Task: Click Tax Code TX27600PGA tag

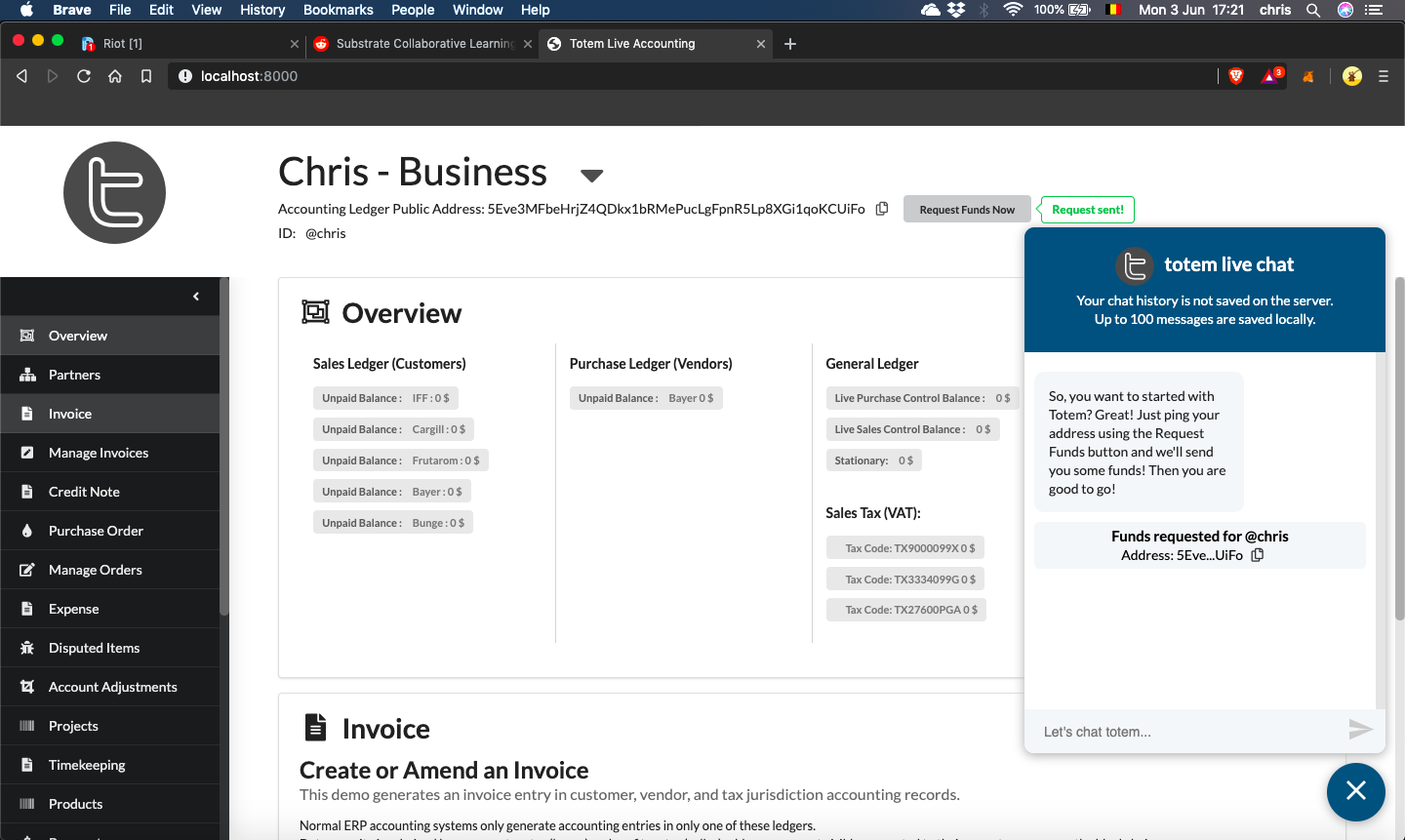Action: pyautogui.click(x=906, y=610)
